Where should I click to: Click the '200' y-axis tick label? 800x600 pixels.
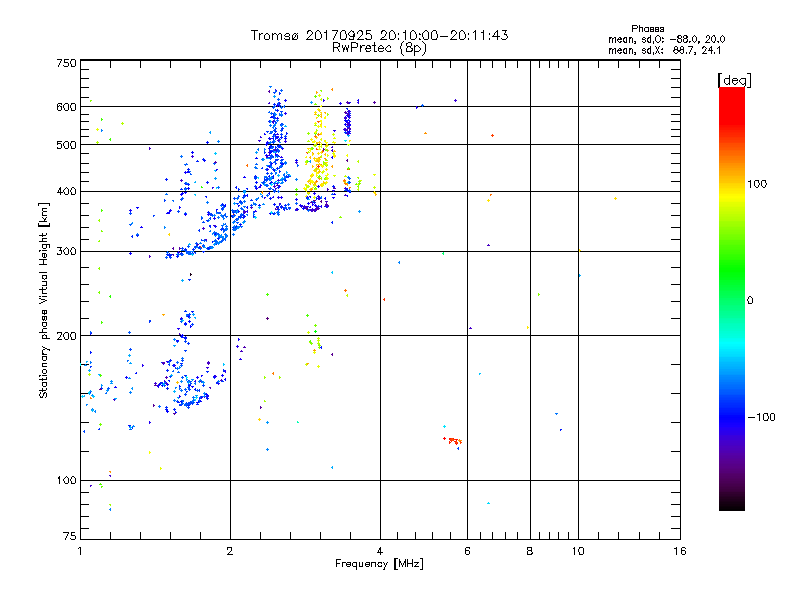(x=66, y=336)
